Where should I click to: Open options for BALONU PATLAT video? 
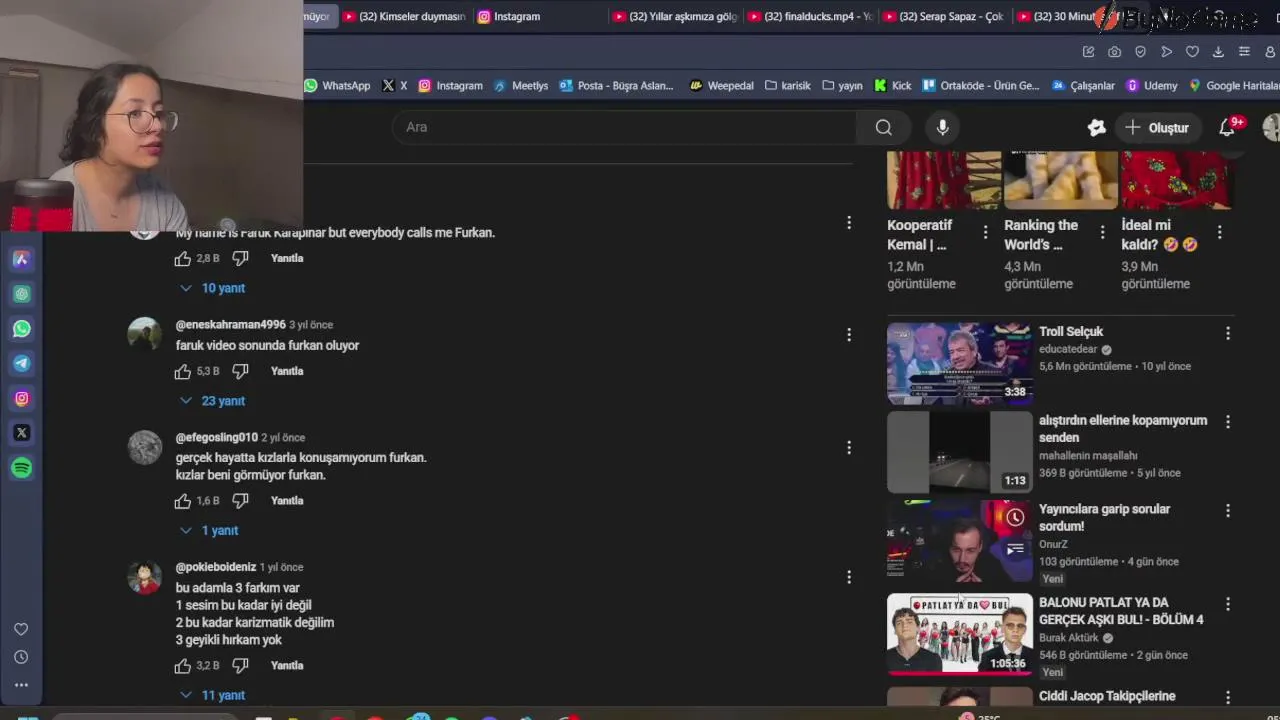[1228, 604]
